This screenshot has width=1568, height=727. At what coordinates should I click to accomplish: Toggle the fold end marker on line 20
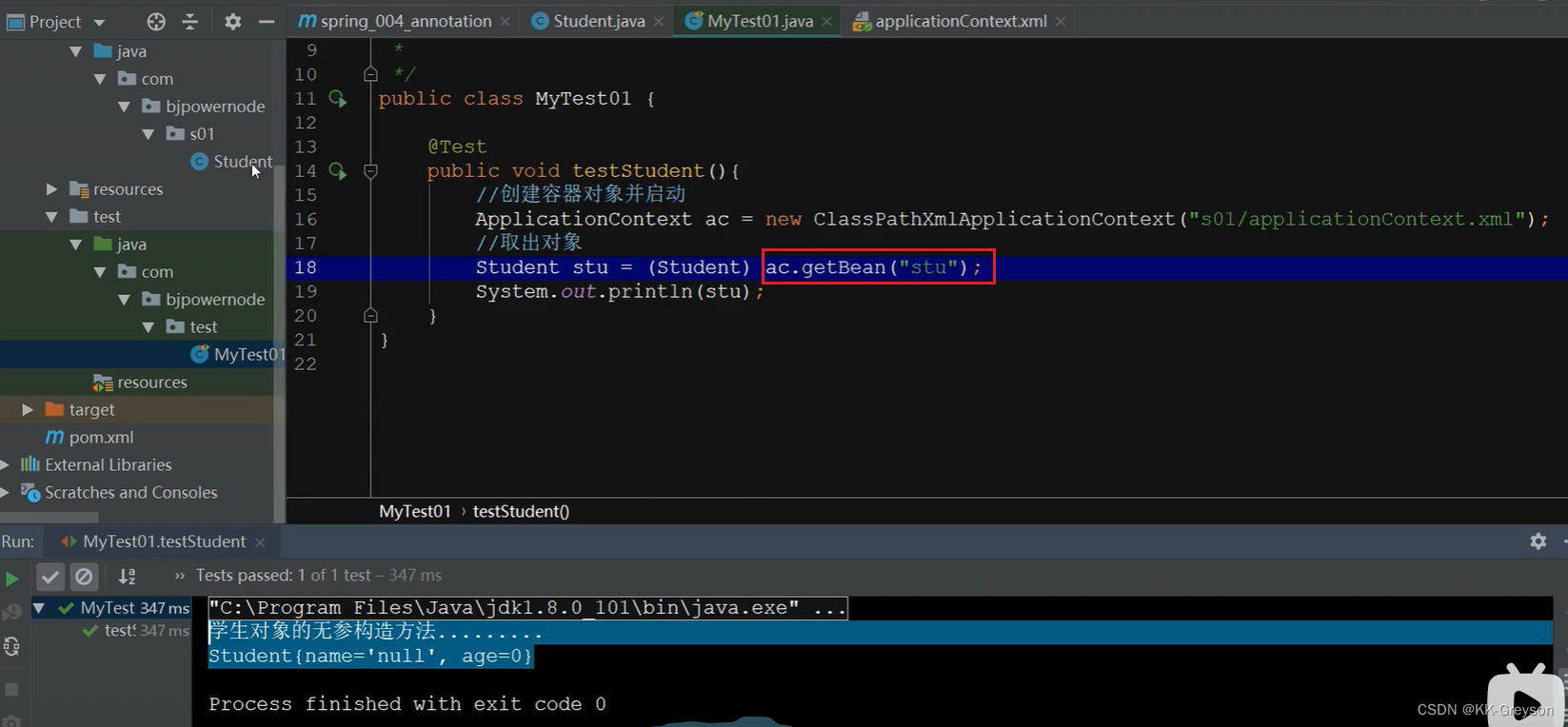point(370,315)
